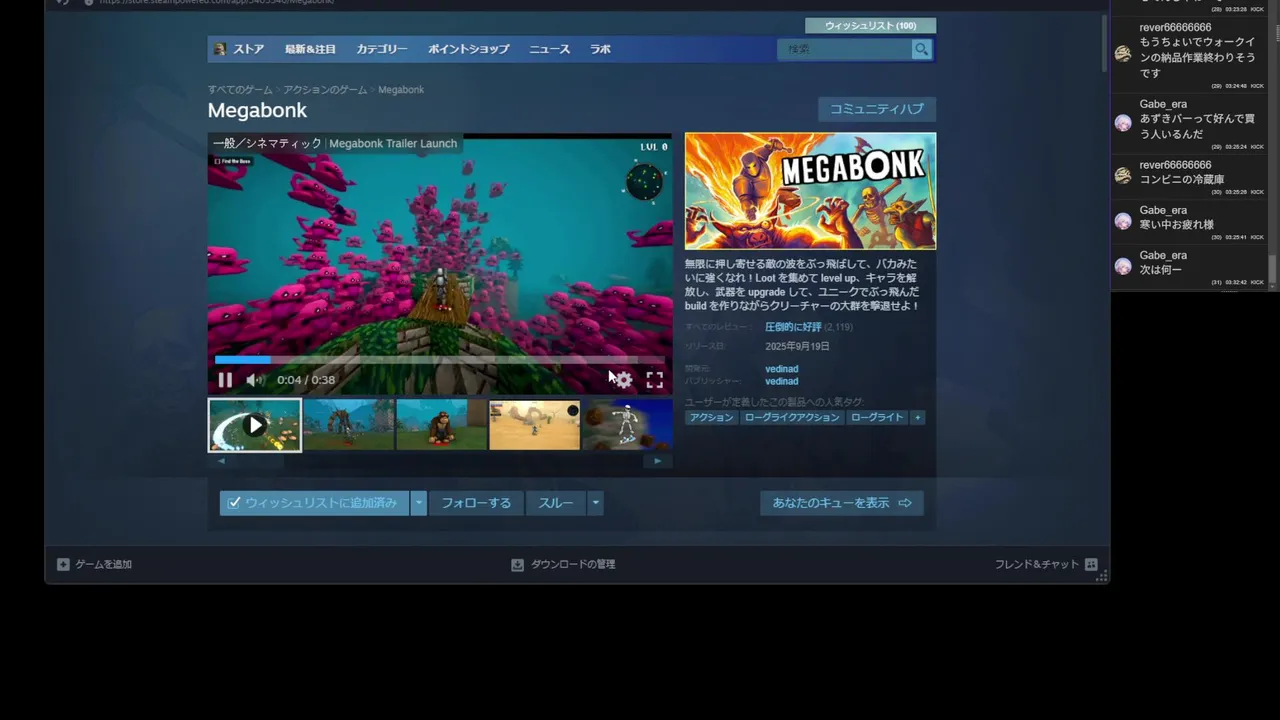Viewport: 1280px width, 720px height.
Task: Mute the trailer with the speaker icon
Action: pyautogui.click(x=255, y=380)
